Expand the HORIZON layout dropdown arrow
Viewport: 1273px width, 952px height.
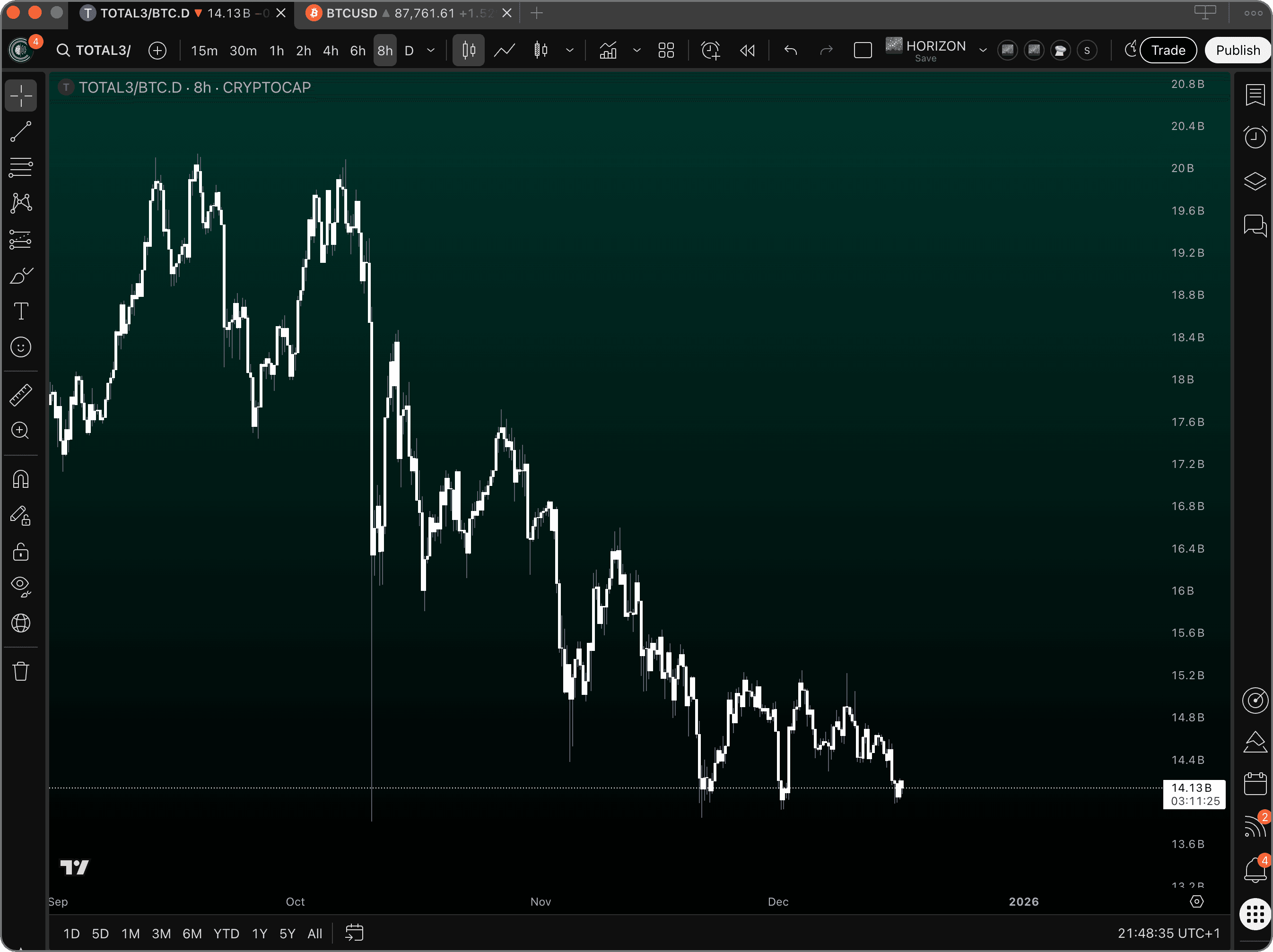click(x=983, y=51)
